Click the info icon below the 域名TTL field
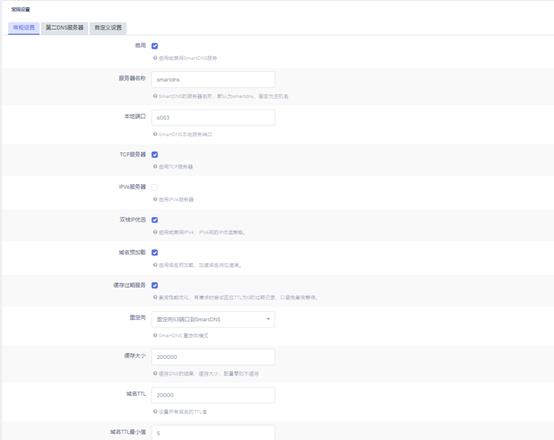554x440 pixels. click(x=155, y=411)
